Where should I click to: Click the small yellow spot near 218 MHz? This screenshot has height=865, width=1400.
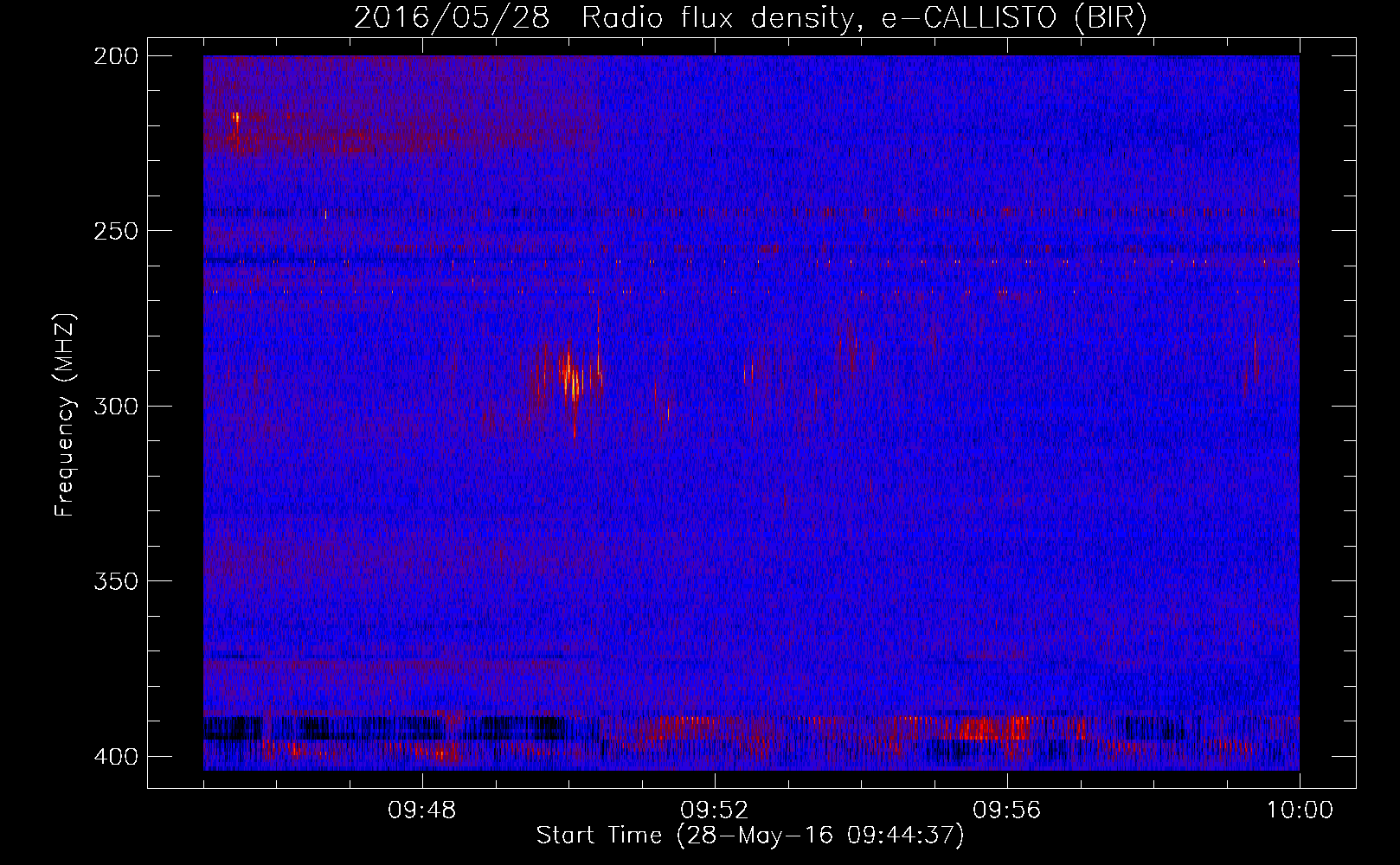[x=235, y=117]
